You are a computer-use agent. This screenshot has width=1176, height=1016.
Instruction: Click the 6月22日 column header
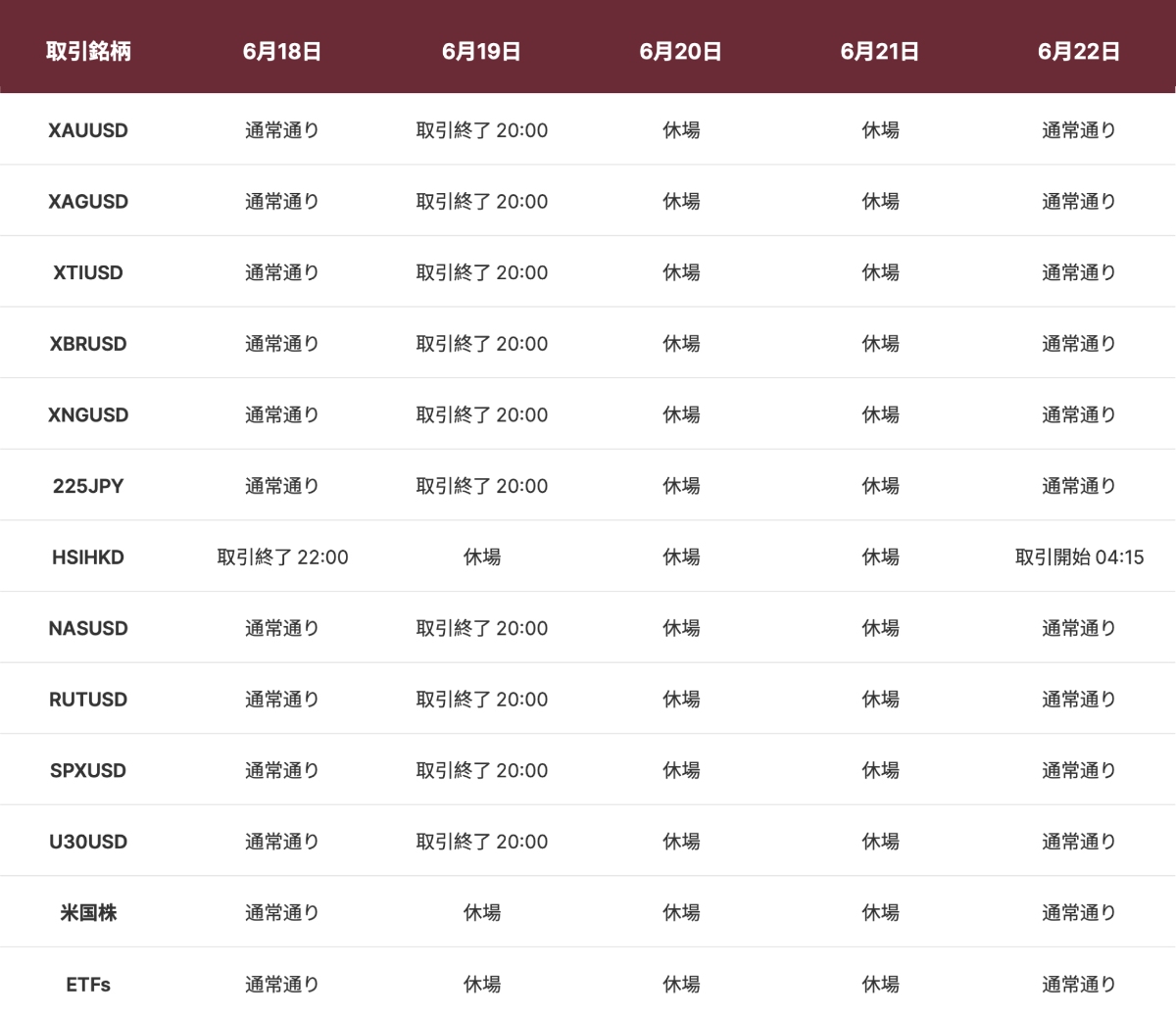tap(1079, 52)
